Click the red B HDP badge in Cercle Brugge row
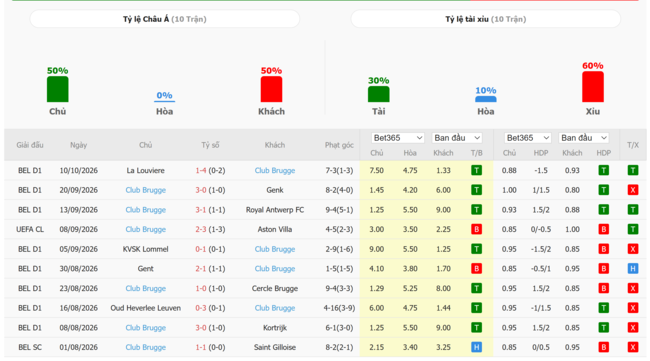Image resolution: width=650 pixels, height=361 pixels. point(604,288)
